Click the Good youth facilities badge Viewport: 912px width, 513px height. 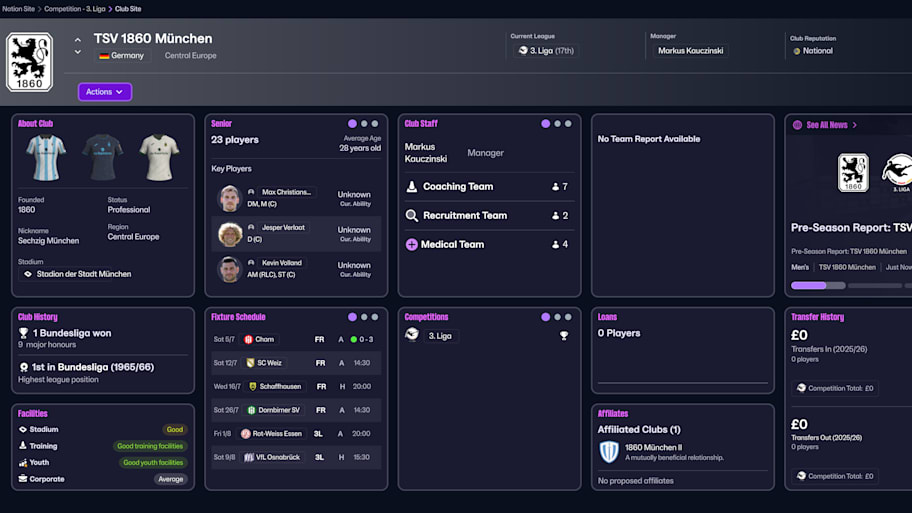click(153, 462)
